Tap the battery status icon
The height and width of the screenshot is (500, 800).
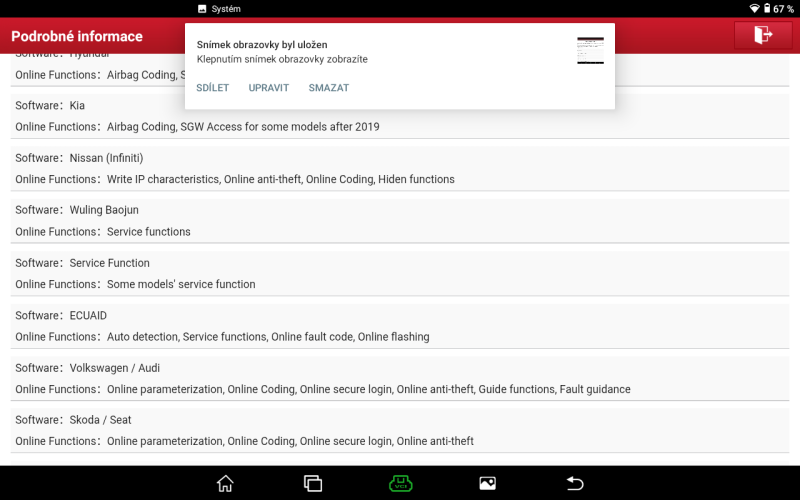point(767,8)
